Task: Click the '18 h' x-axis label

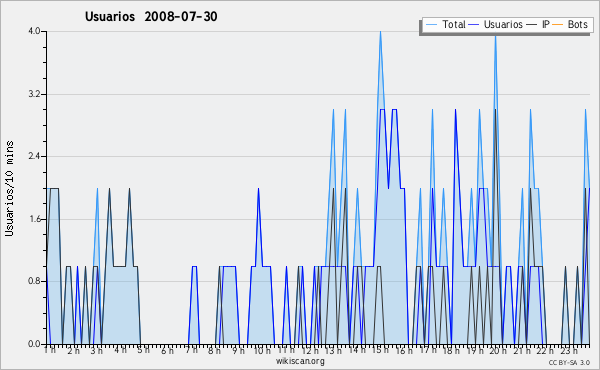Action: point(451,350)
